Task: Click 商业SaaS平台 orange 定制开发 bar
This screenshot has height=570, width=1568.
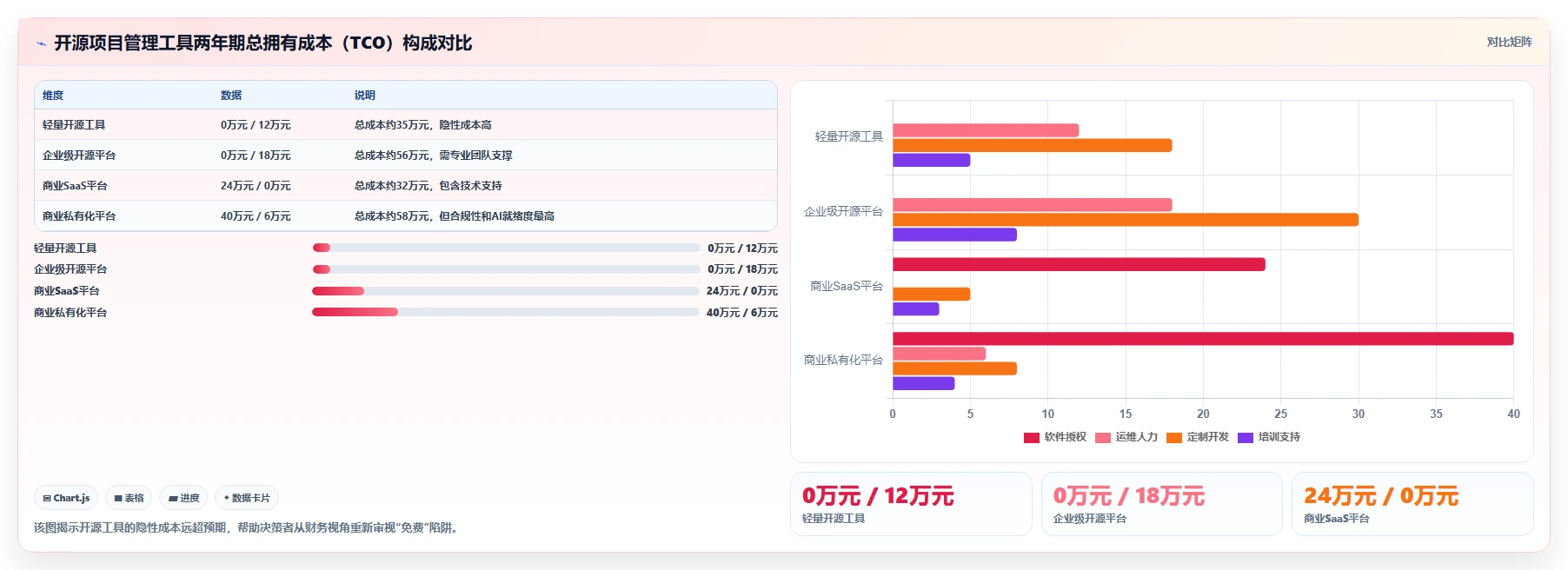Action: pos(932,294)
